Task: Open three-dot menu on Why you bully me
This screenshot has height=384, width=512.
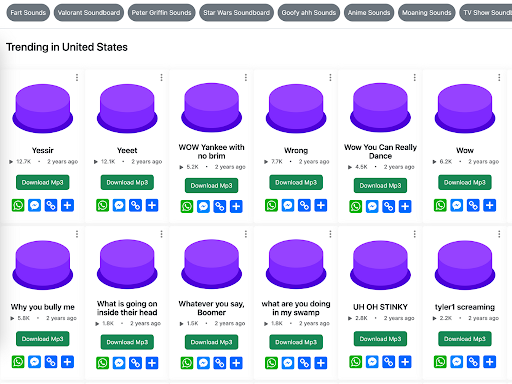Action: [x=77, y=234]
